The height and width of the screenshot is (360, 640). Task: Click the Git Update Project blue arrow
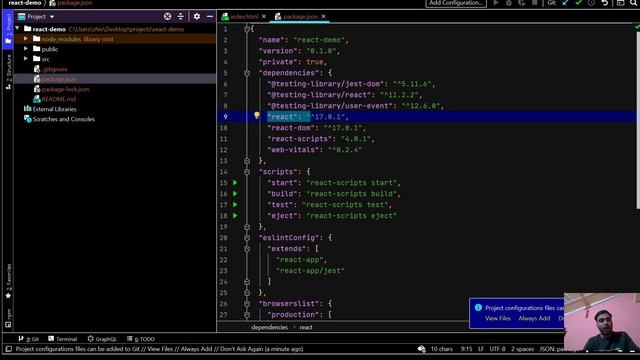point(565,3)
